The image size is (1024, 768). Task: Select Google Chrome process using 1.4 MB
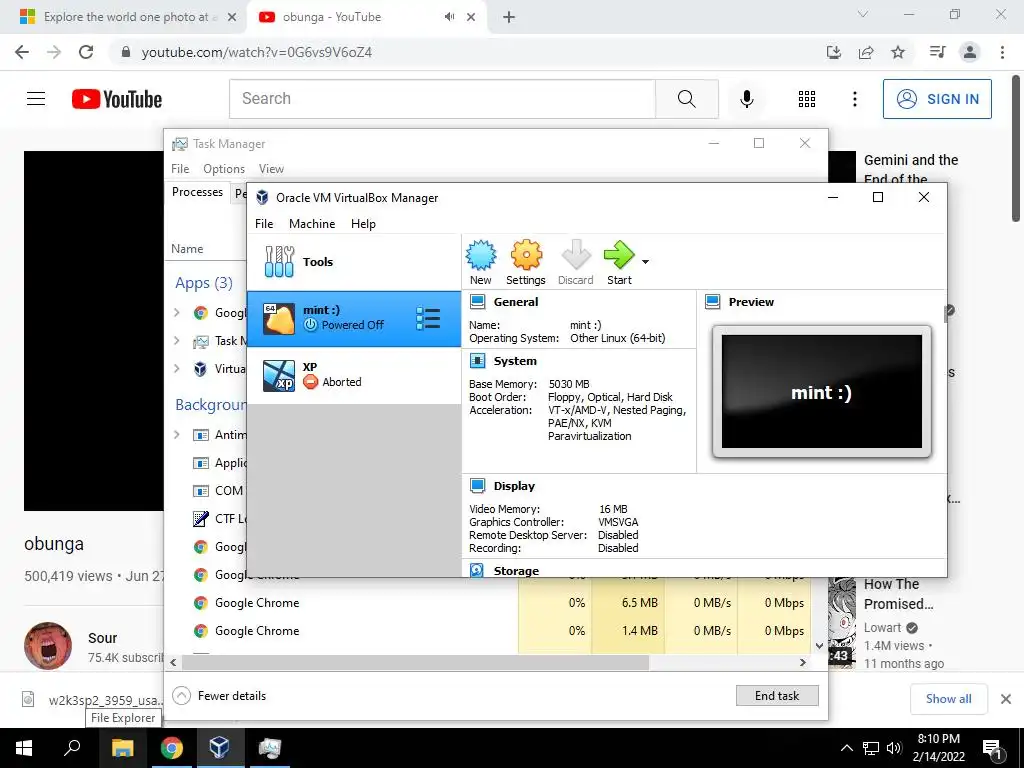click(x=488, y=631)
